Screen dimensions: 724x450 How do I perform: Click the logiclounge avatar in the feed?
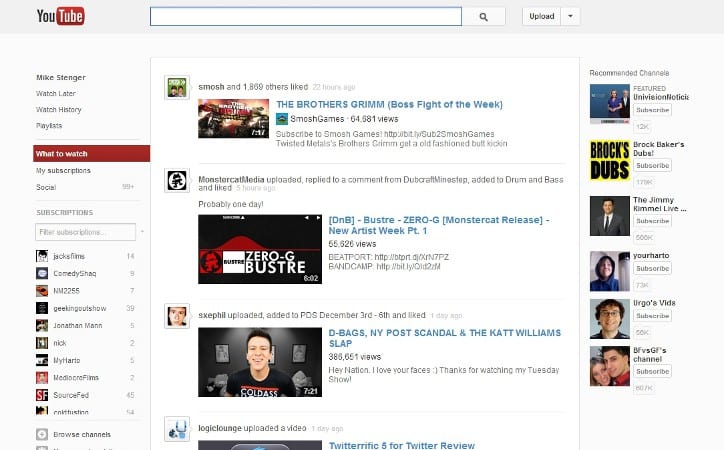pyautogui.click(x=177, y=429)
